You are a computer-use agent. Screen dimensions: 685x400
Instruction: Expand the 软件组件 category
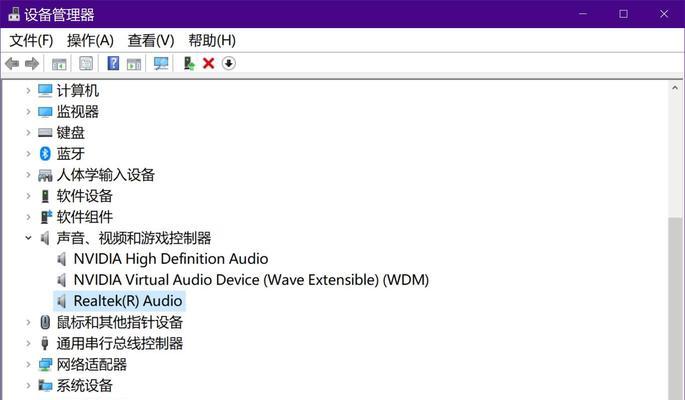pos(28,217)
